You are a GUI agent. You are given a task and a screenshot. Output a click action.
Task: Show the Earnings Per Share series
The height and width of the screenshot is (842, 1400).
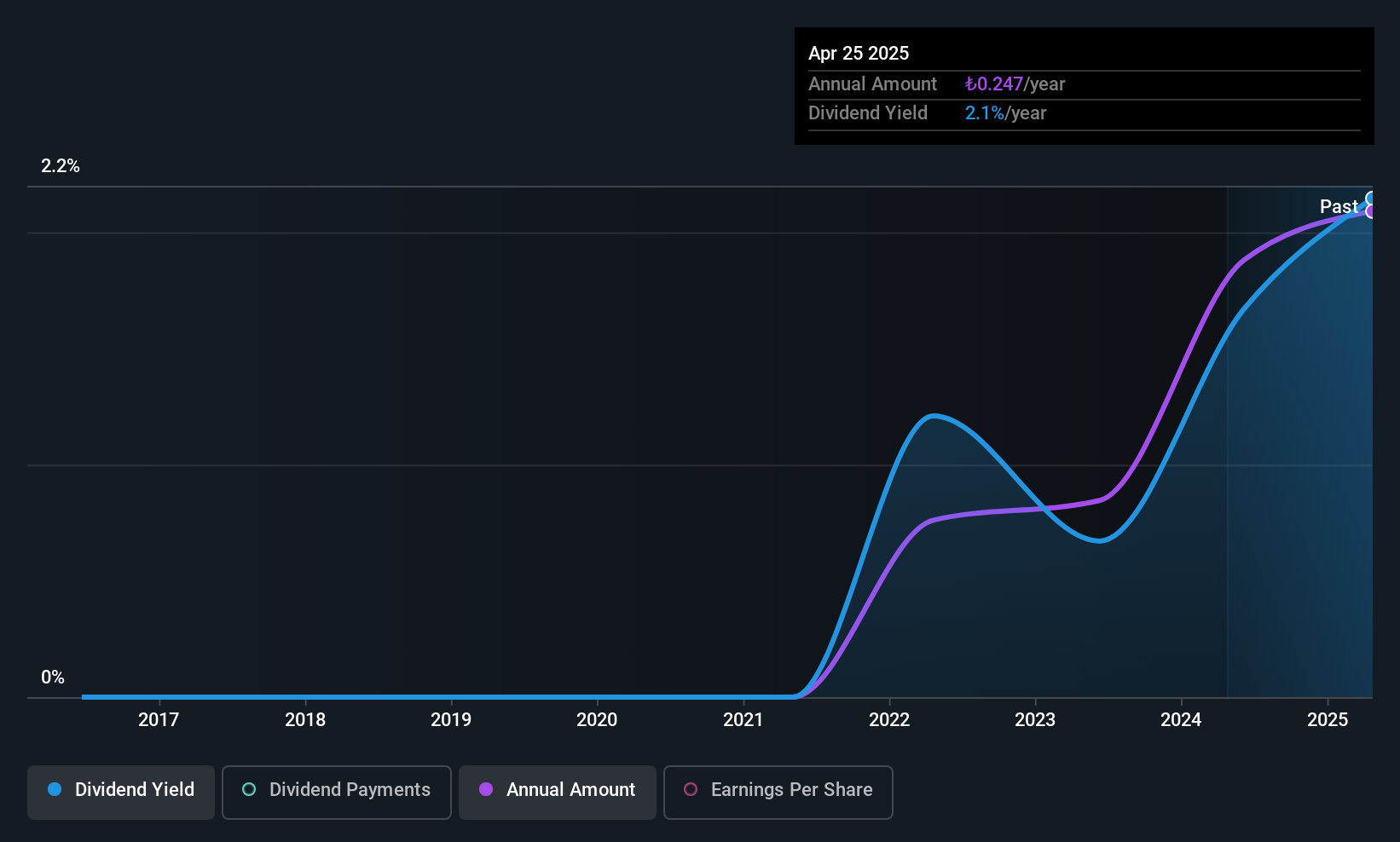[778, 792]
